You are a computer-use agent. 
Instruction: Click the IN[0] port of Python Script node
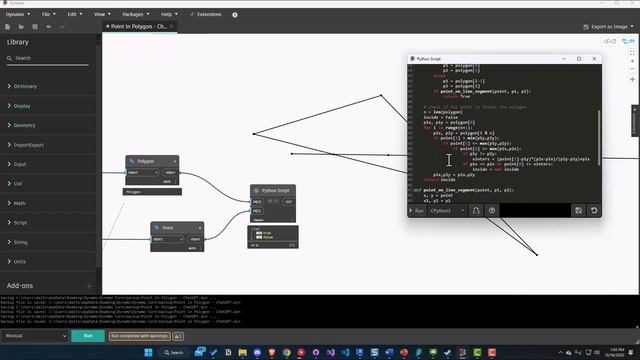(x=257, y=202)
